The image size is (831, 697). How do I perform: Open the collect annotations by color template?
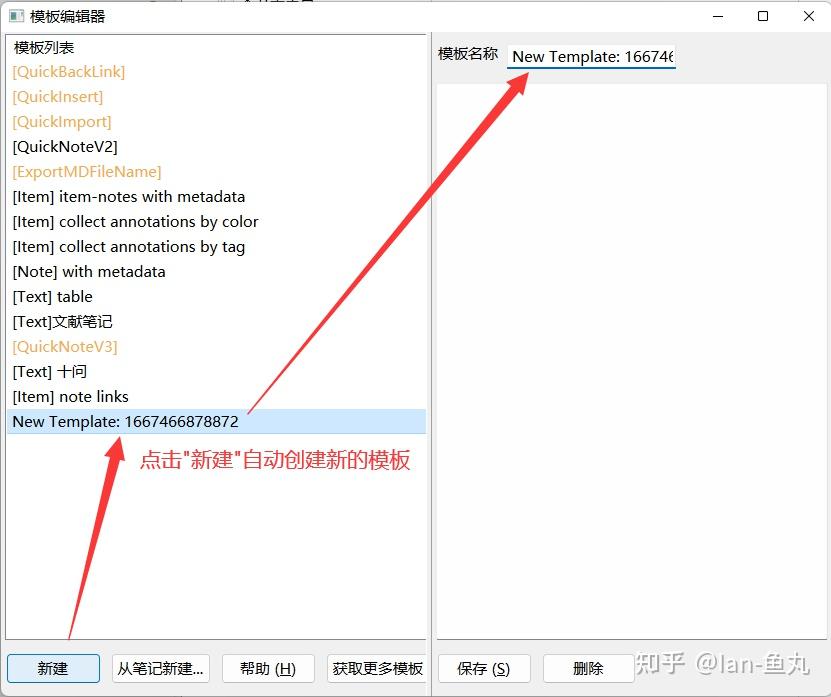tap(134, 221)
